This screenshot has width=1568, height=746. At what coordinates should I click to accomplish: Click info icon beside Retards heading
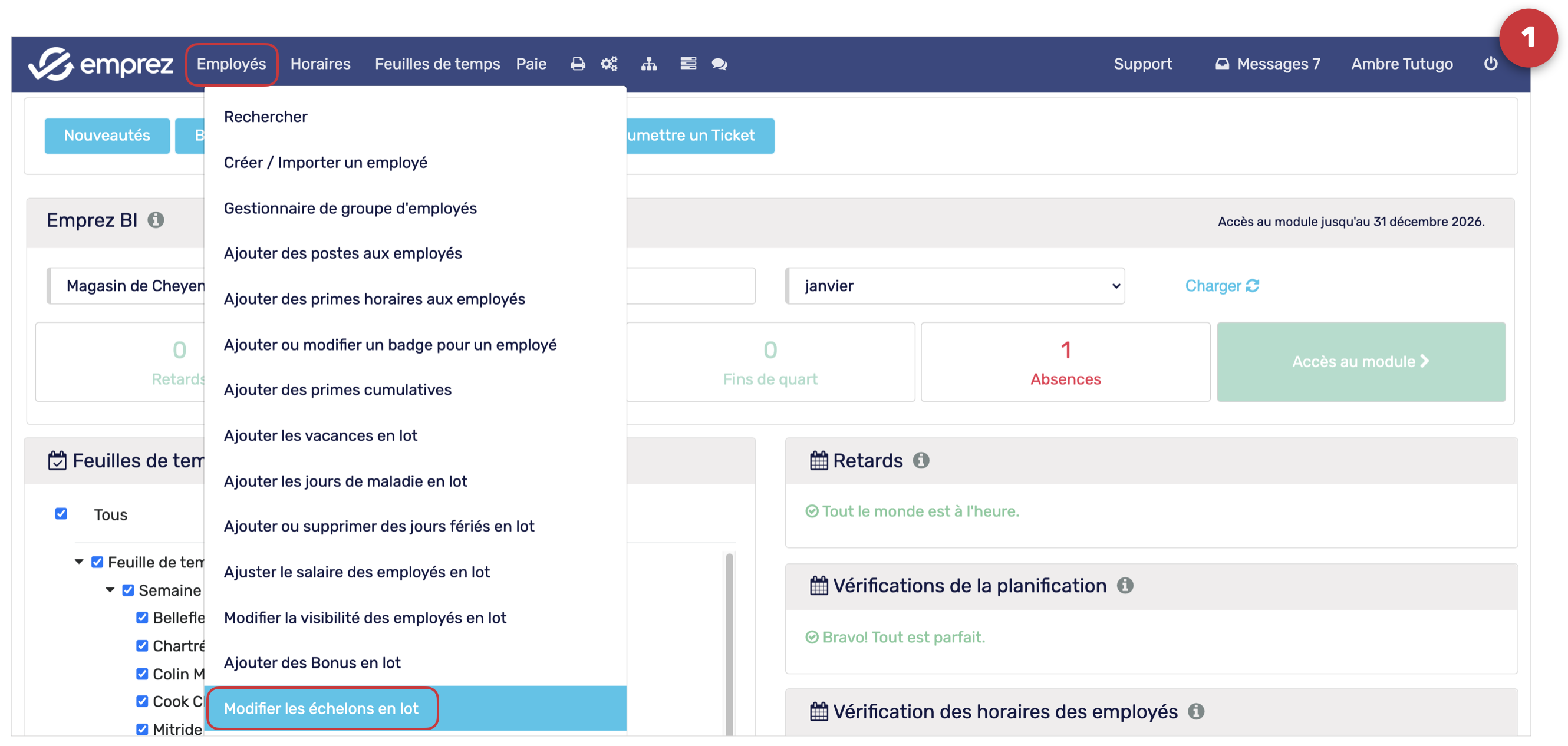(x=920, y=461)
